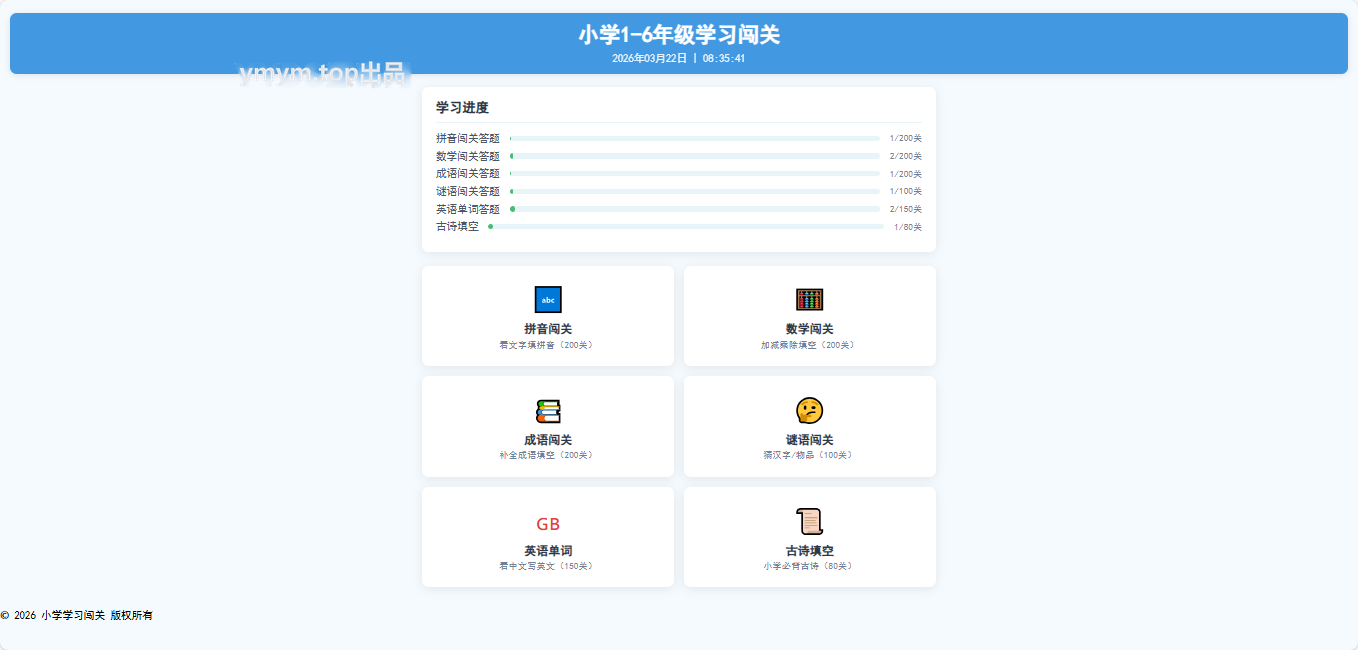1358x650 pixels.
Task: Click the 小学1-6年级学习闯关 header title
Action: [x=679, y=35]
